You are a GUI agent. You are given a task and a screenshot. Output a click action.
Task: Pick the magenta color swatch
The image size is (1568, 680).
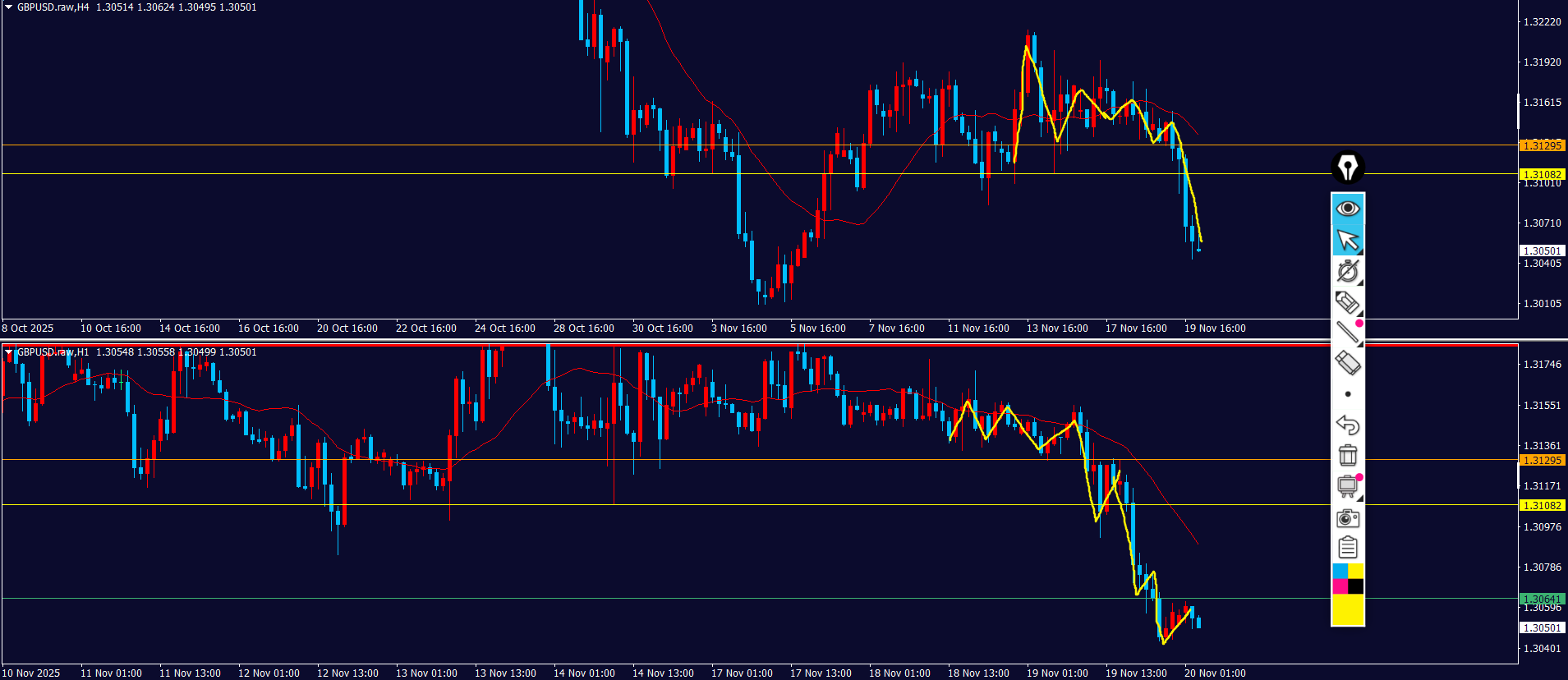[1340, 586]
